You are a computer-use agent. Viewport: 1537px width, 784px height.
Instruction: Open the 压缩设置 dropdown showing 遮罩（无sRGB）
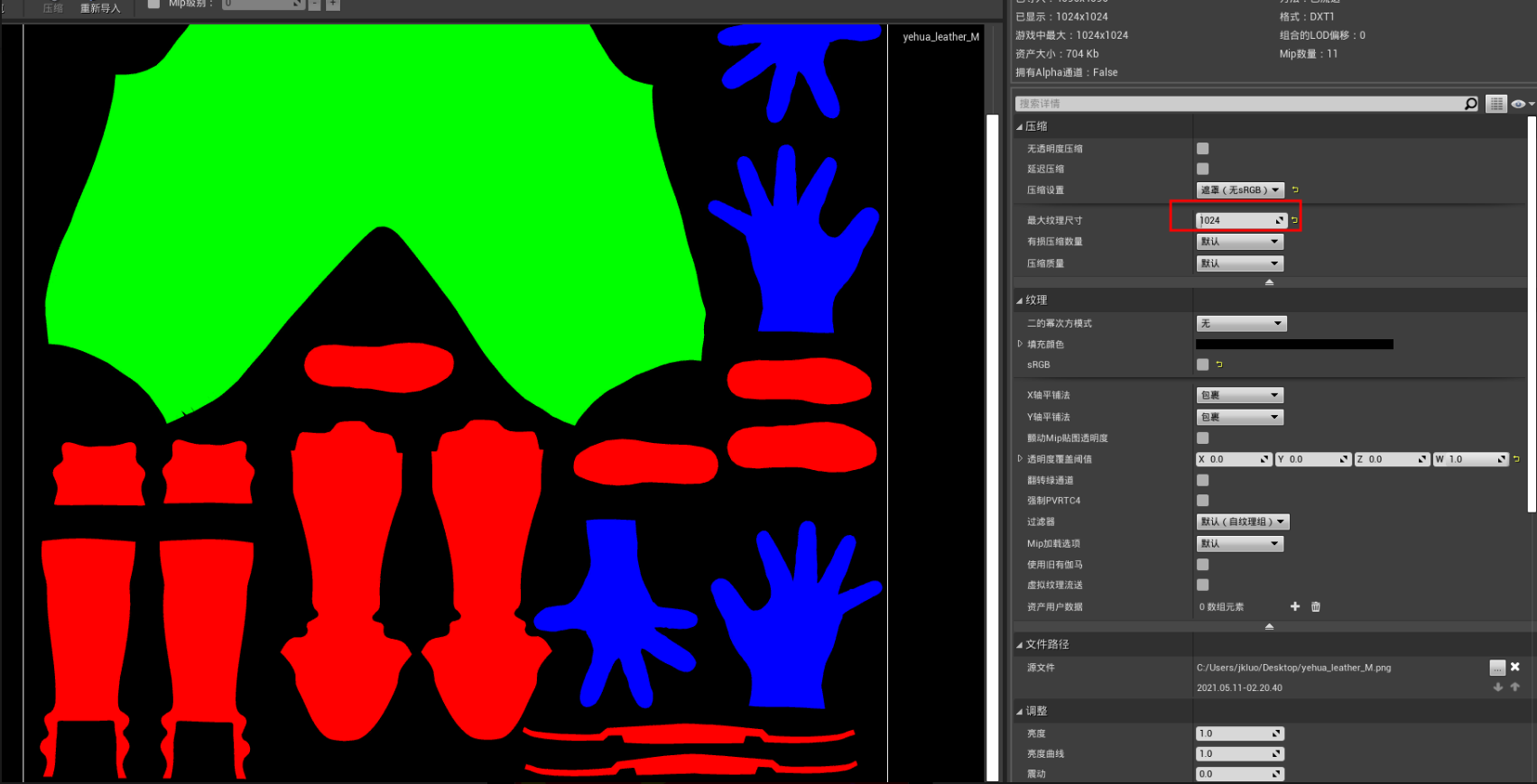[x=1239, y=190]
